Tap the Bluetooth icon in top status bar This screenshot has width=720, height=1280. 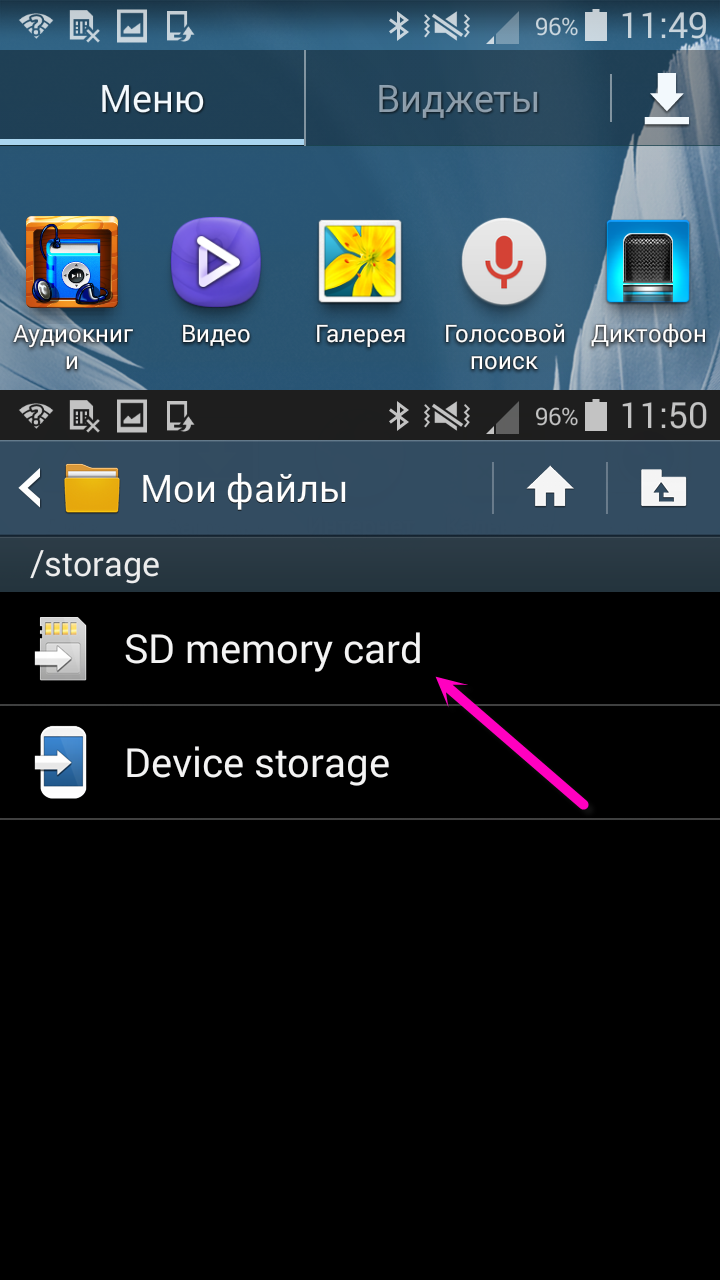click(399, 25)
